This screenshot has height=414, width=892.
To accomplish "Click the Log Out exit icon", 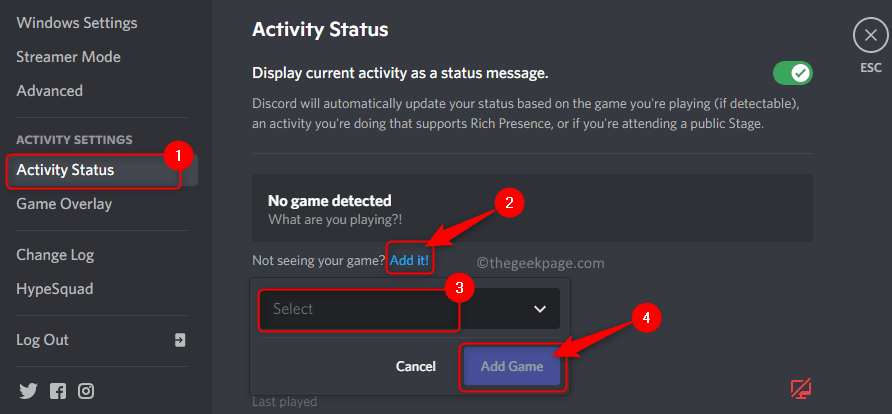I will 180,340.
